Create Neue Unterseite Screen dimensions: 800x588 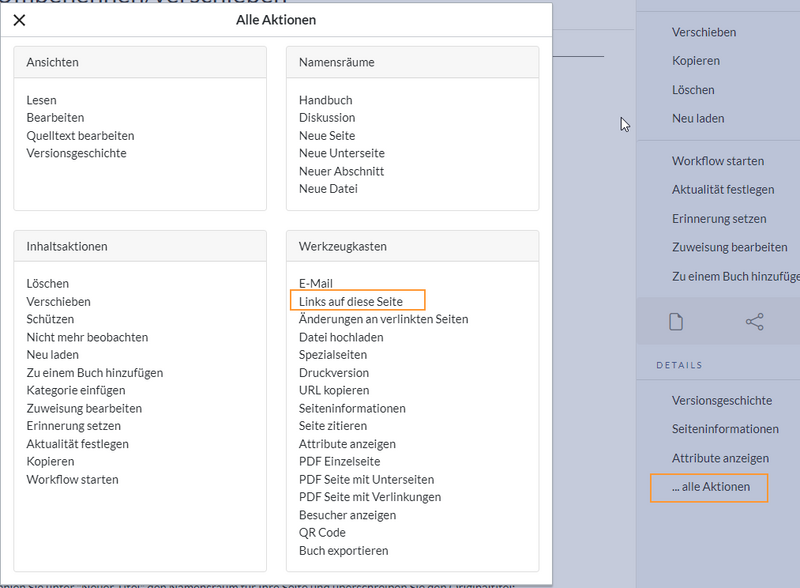click(x=342, y=153)
